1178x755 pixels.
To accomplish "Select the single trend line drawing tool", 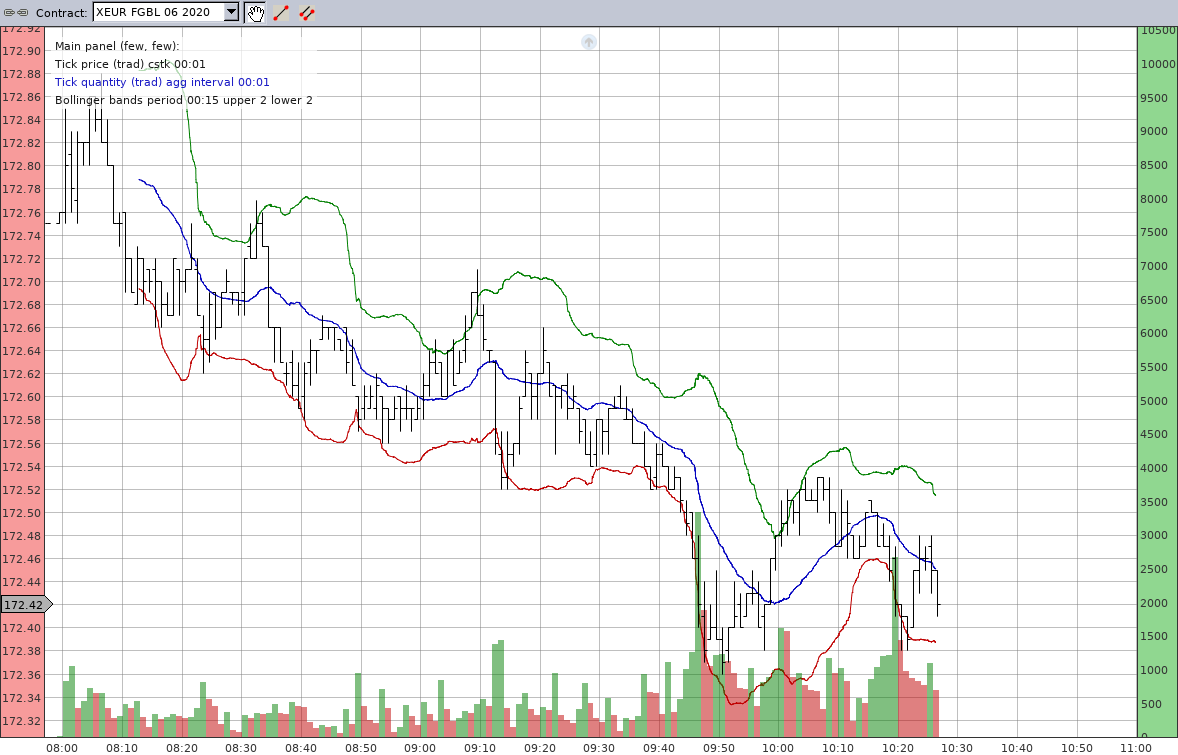I will pos(281,13).
